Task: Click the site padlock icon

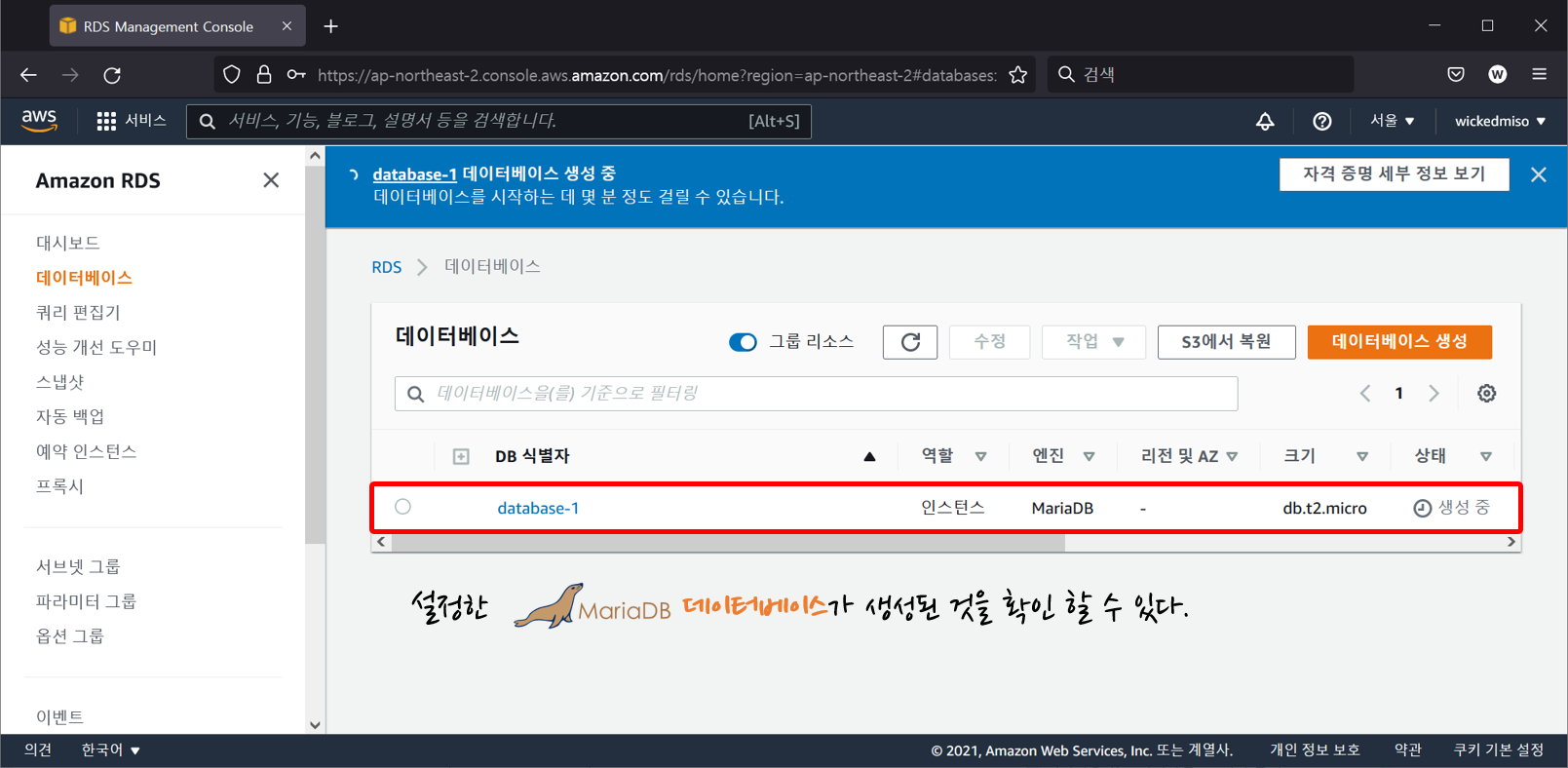Action: [x=264, y=75]
